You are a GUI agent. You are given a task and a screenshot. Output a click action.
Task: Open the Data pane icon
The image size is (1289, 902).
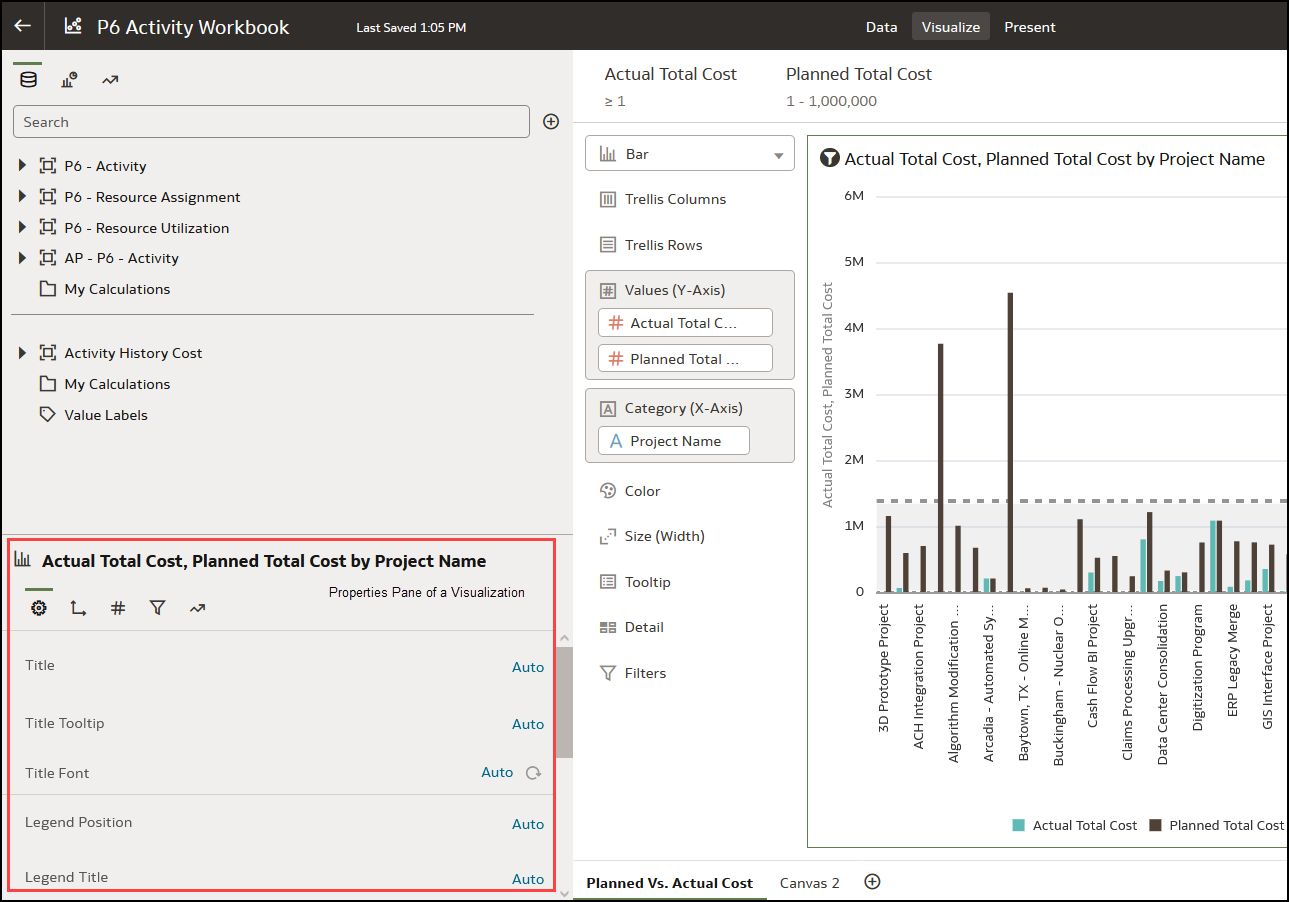click(x=28, y=80)
